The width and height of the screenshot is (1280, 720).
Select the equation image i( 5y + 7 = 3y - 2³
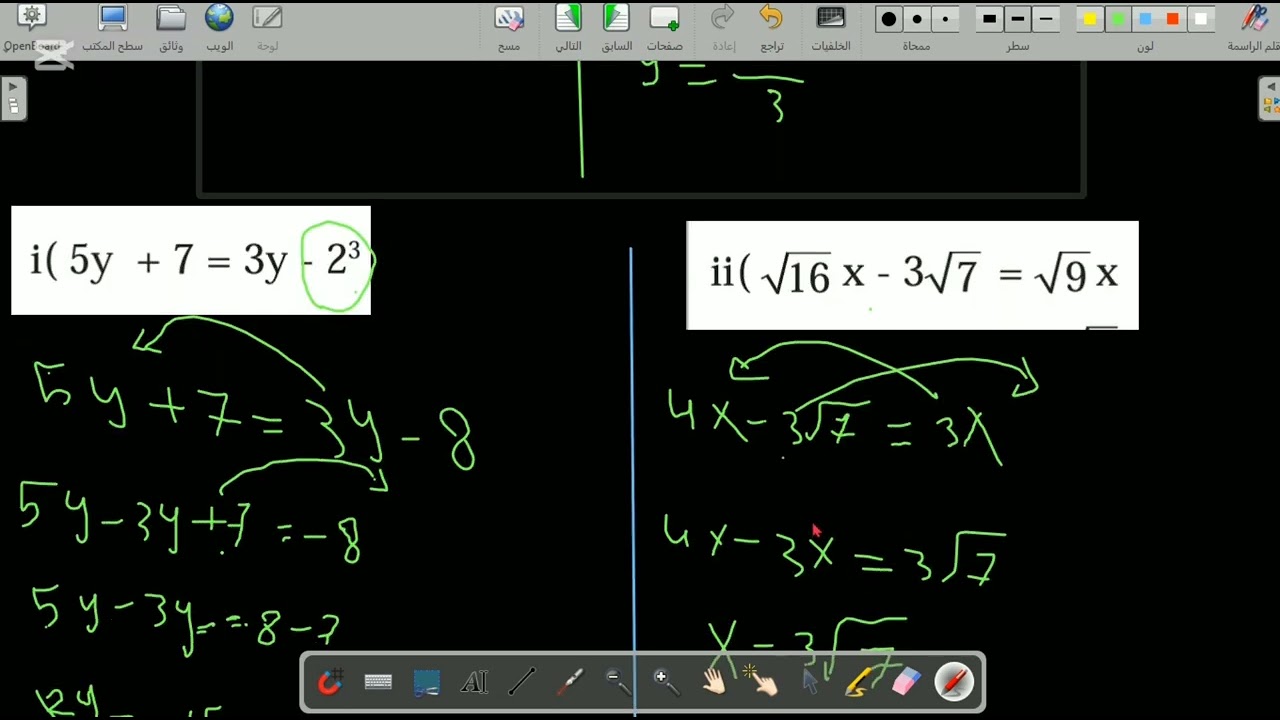(x=191, y=261)
